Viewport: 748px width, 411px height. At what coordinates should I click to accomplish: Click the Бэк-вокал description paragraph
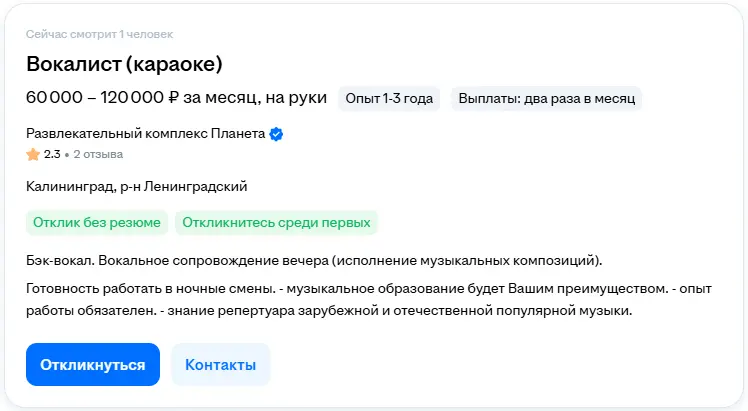(x=314, y=261)
